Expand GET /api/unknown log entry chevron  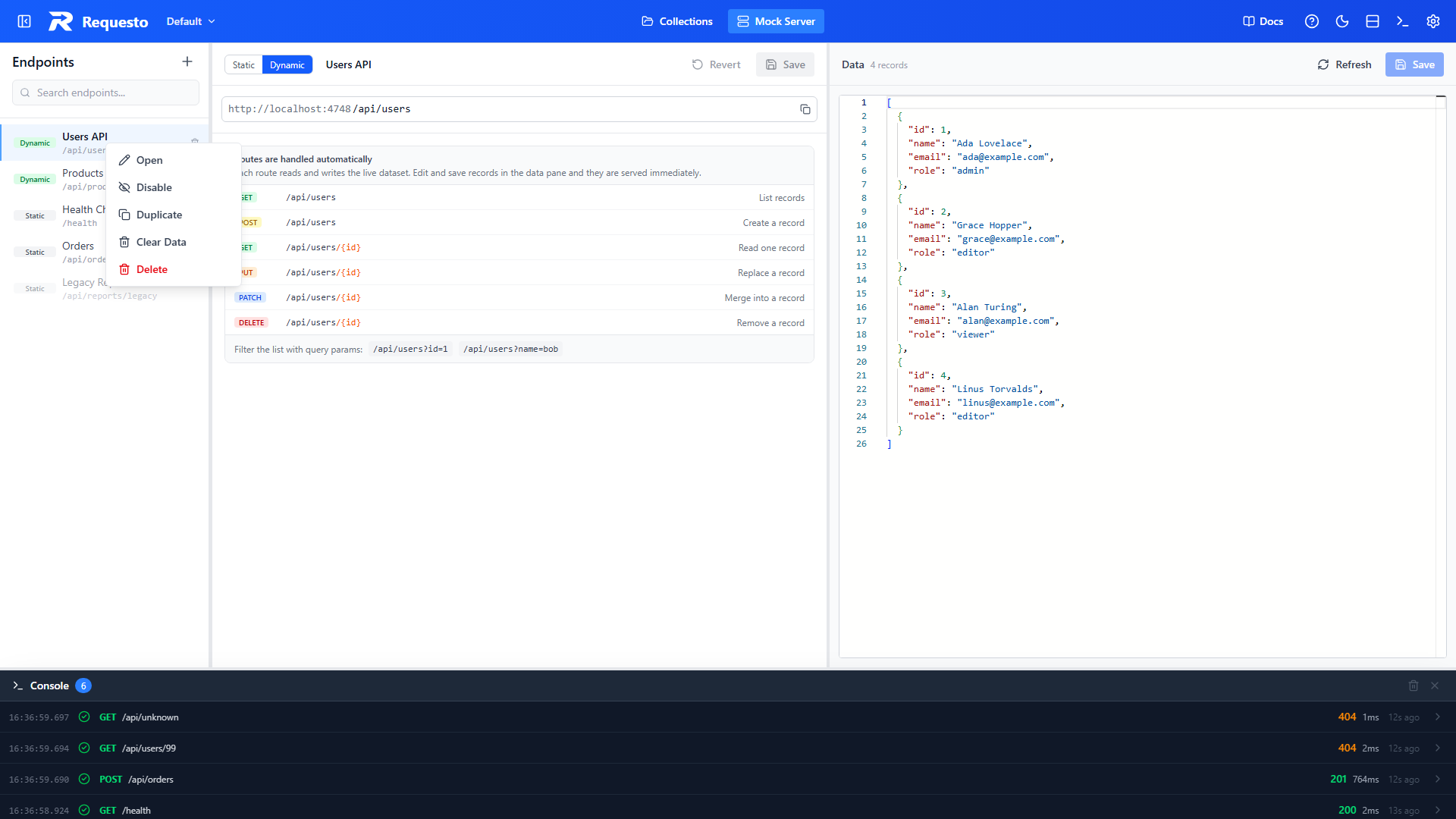coord(1437,717)
